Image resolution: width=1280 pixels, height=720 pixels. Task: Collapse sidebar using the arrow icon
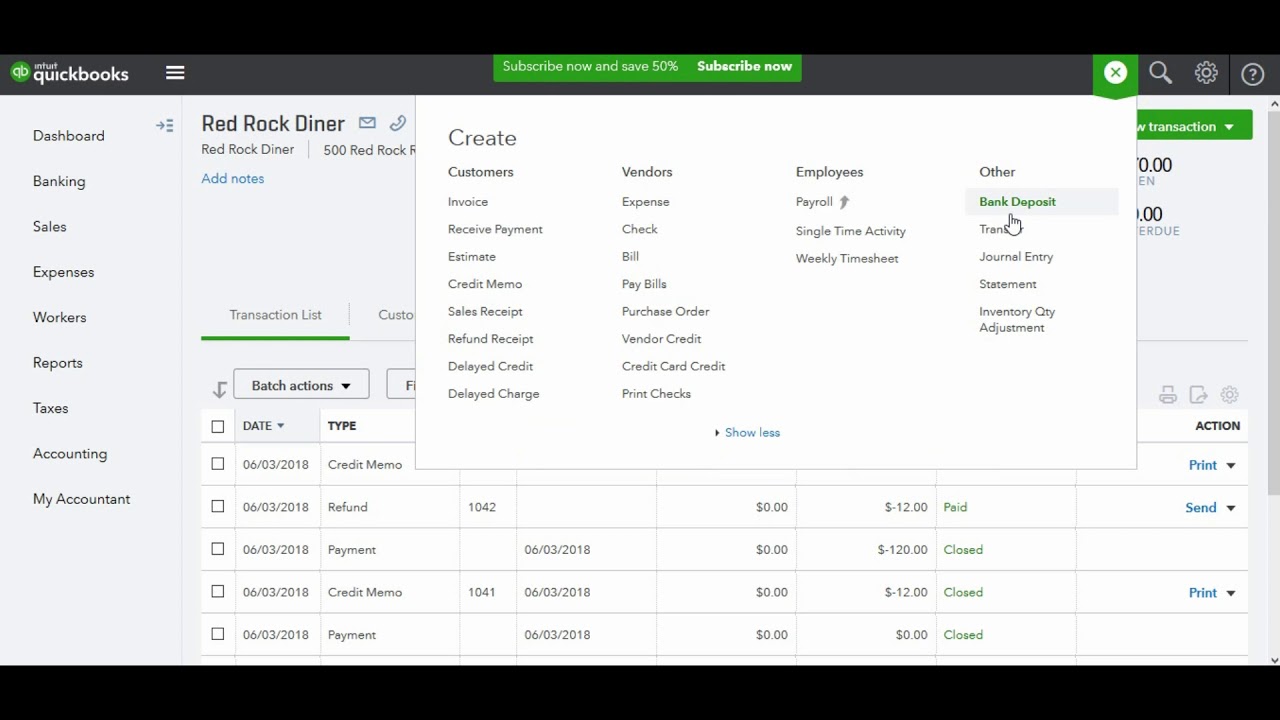tap(165, 125)
